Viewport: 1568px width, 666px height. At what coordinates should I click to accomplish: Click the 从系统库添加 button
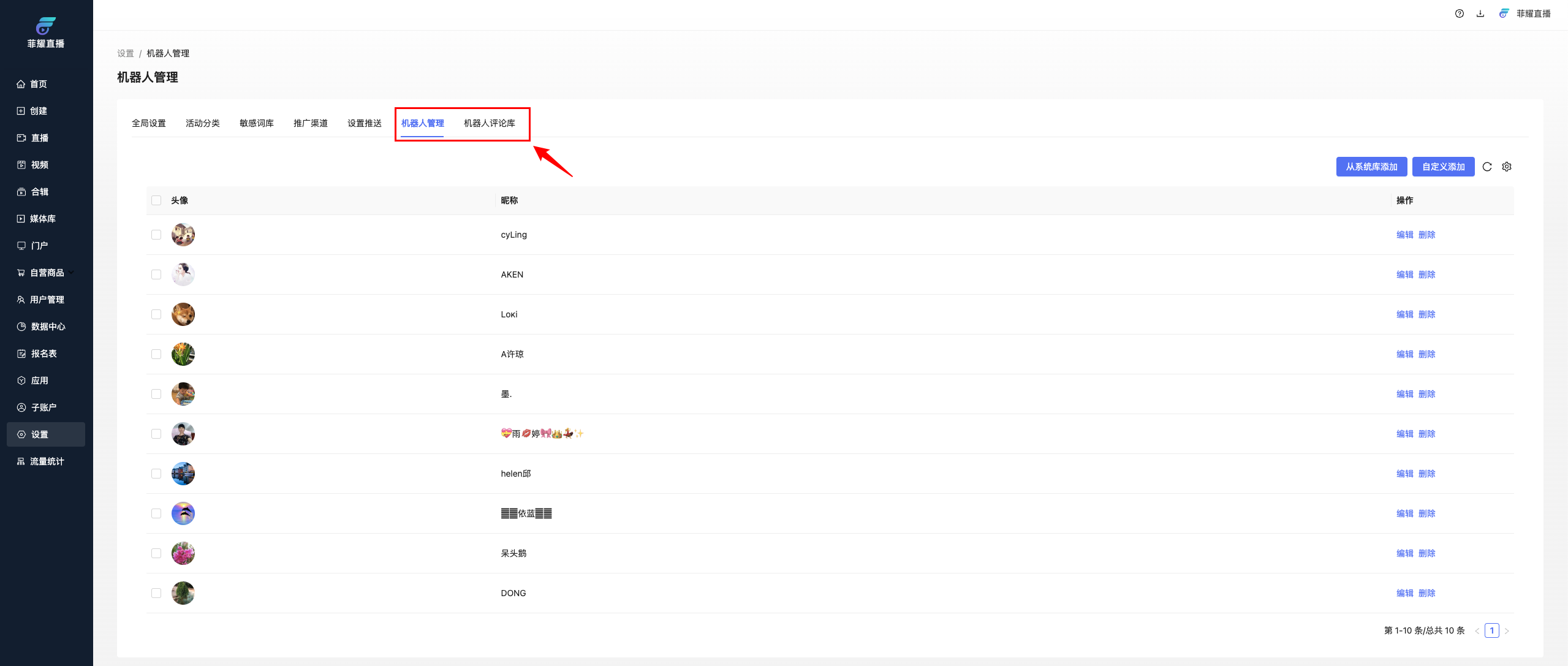pos(1371,167)
